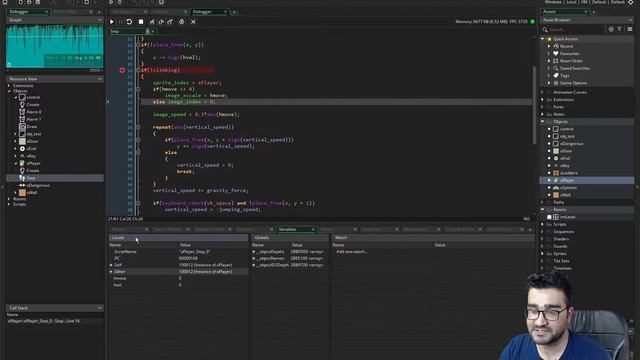640x360 pixels.
Task: Toggle real-time updating in debugger toolbar
Action: [x=182, y=22]
